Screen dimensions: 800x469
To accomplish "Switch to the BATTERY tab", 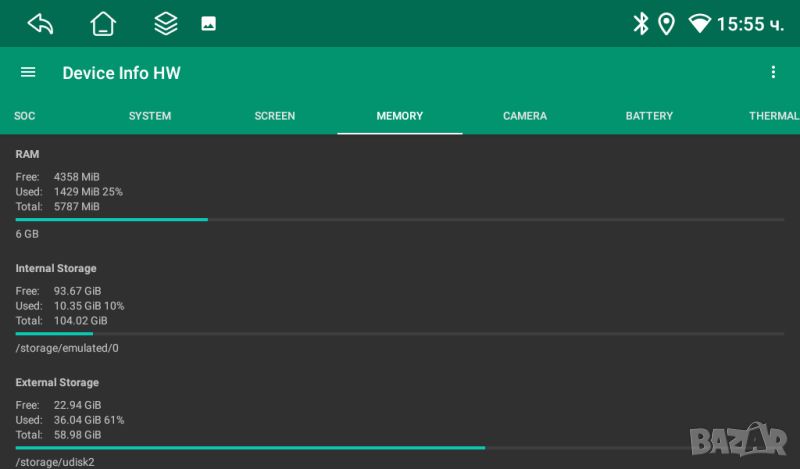I will tap(649, 116).
